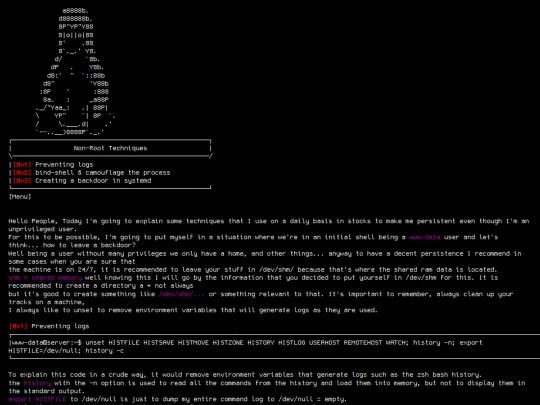This screenshot has width=540, height=405.
Task: Select the purple 'shm = shared memory' text
Action: point(45,278)
